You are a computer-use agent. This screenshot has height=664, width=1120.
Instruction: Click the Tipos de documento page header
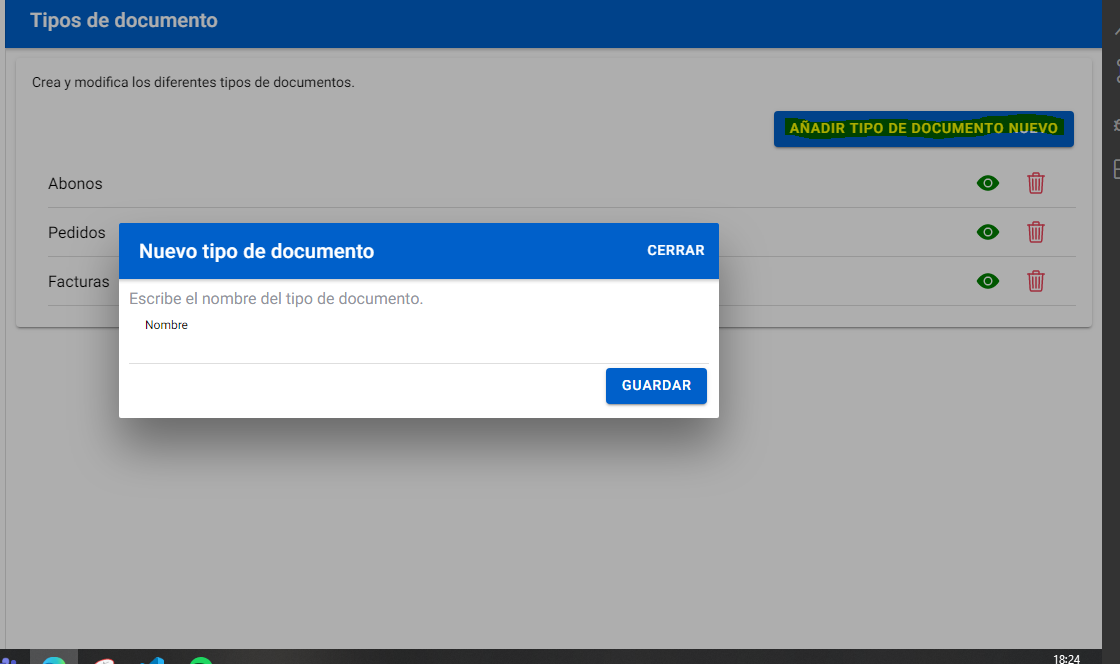point(124,20)
